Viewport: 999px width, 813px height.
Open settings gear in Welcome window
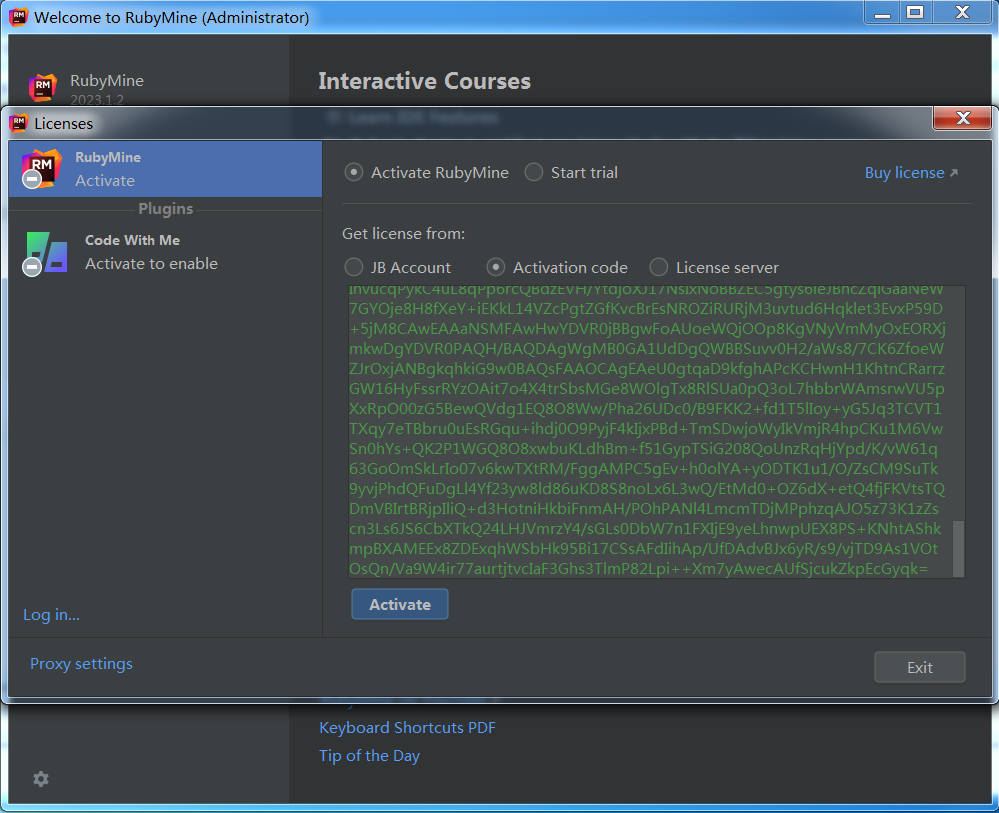[x=41, y=779]
